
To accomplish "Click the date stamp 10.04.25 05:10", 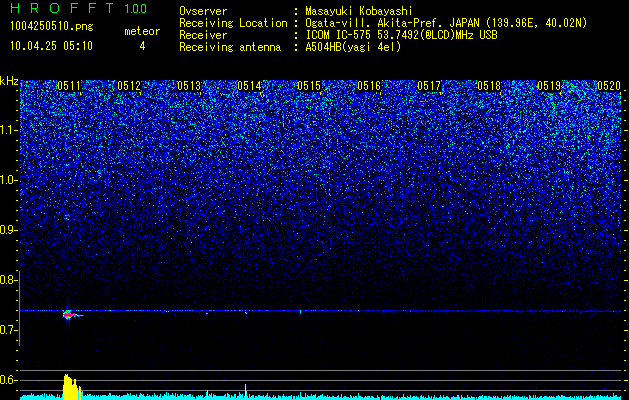I will click(x=51, y=46).
